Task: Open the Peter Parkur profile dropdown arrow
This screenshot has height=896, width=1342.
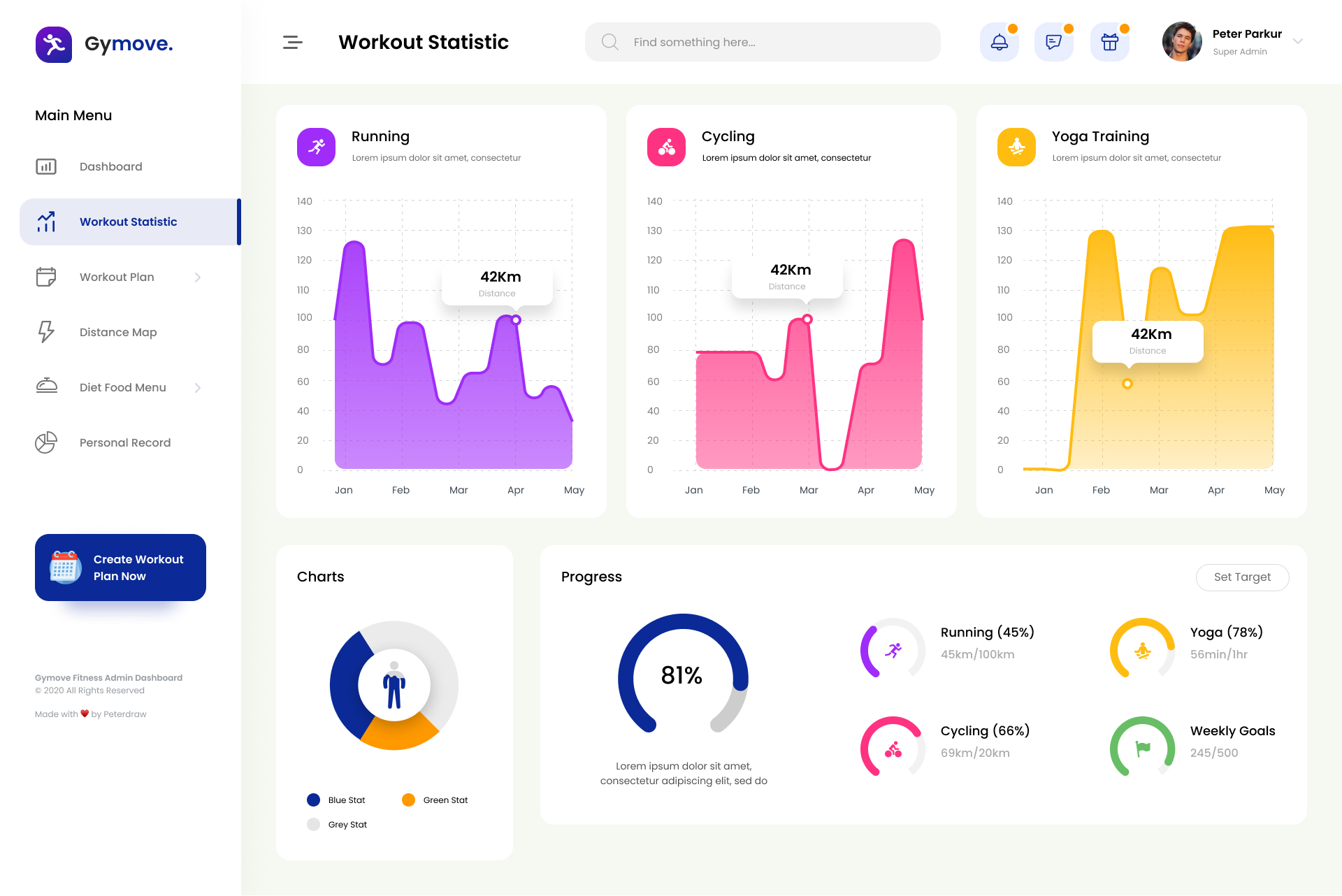Action: tap(1298, 41)
